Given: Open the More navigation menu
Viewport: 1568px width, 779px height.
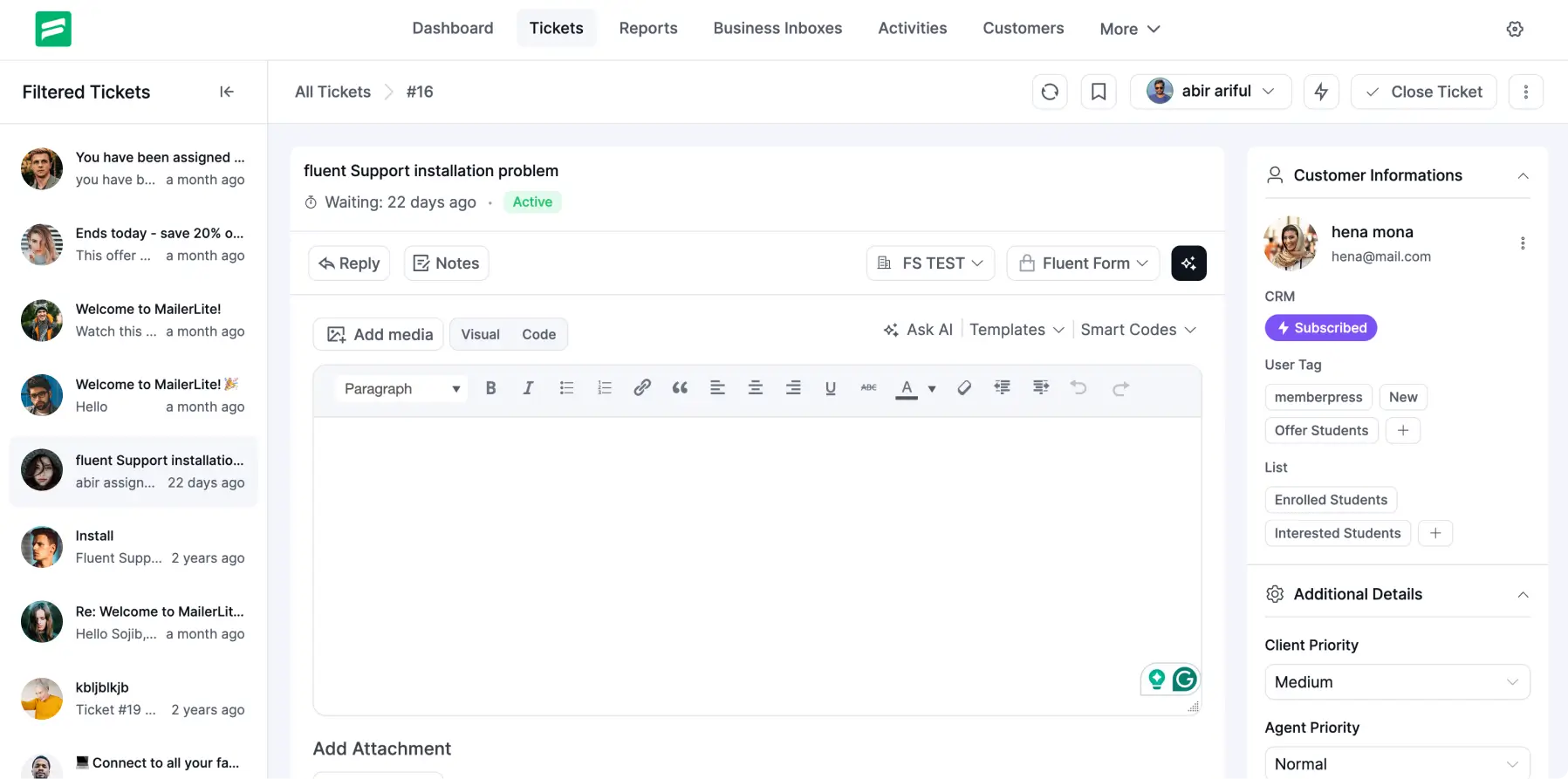Looking at the screenshot, I should click(1130, 29).
